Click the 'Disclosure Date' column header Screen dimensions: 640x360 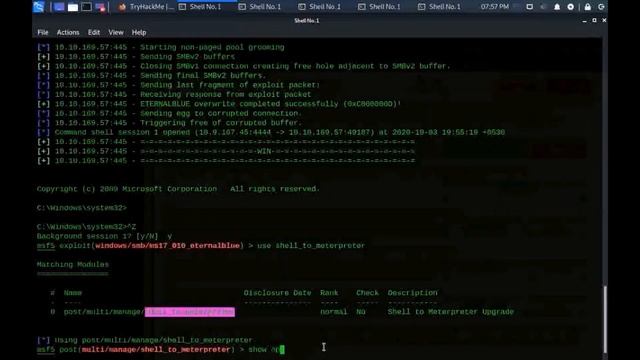(277, 293)
